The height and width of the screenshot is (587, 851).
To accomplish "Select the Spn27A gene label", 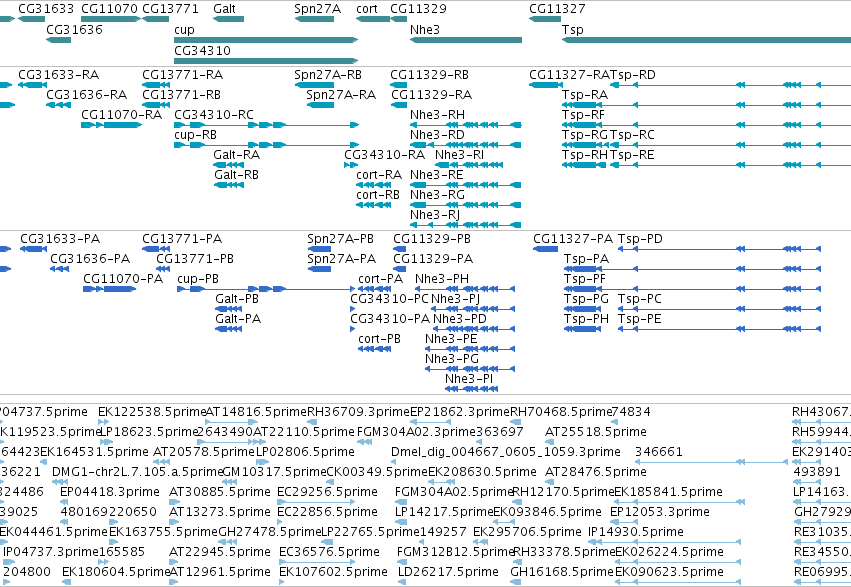I will pyautogui.click(x=317, y=9).
